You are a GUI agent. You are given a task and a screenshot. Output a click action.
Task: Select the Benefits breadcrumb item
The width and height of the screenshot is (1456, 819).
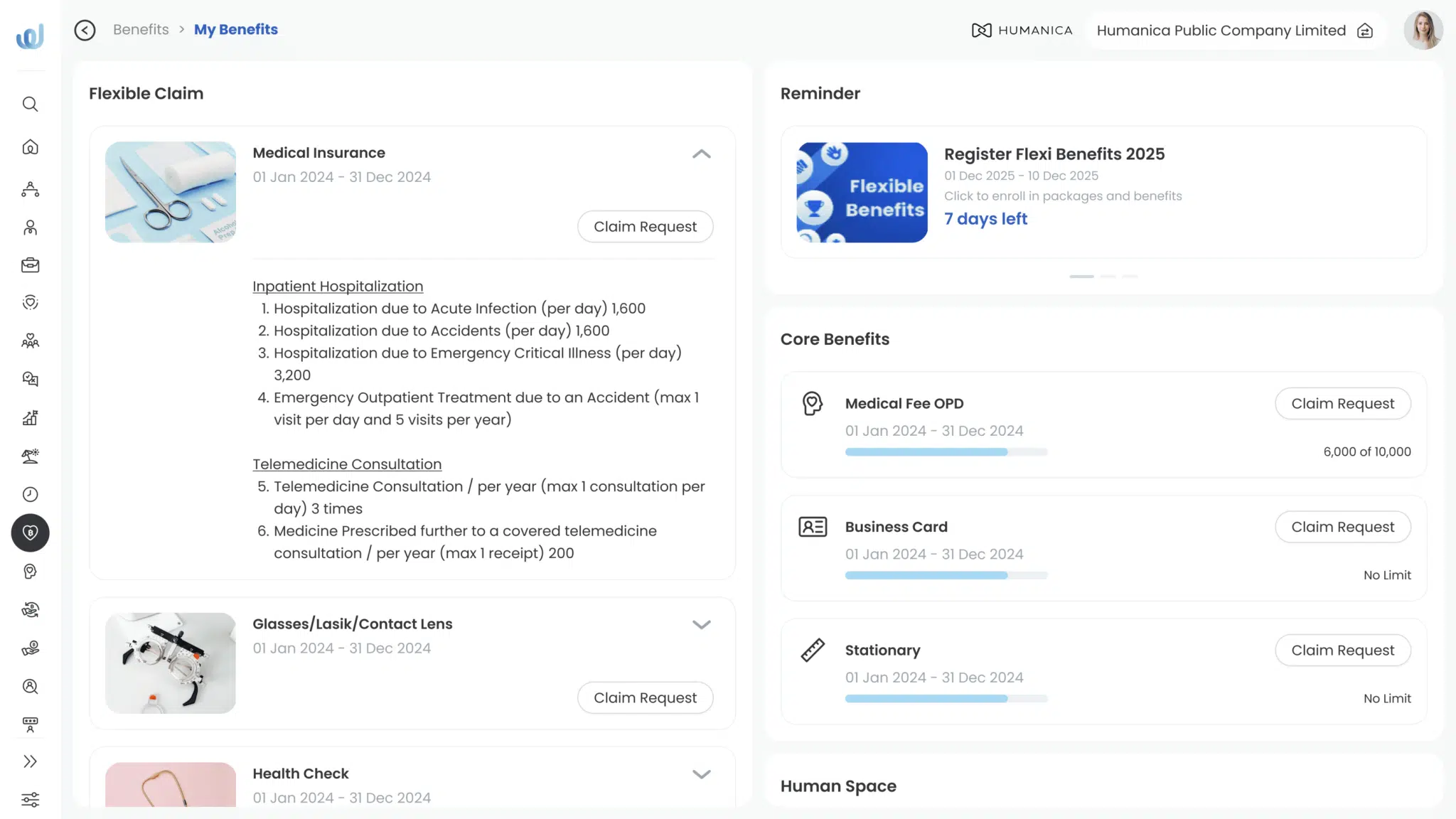pyautogui.click(x=141, y=29)
